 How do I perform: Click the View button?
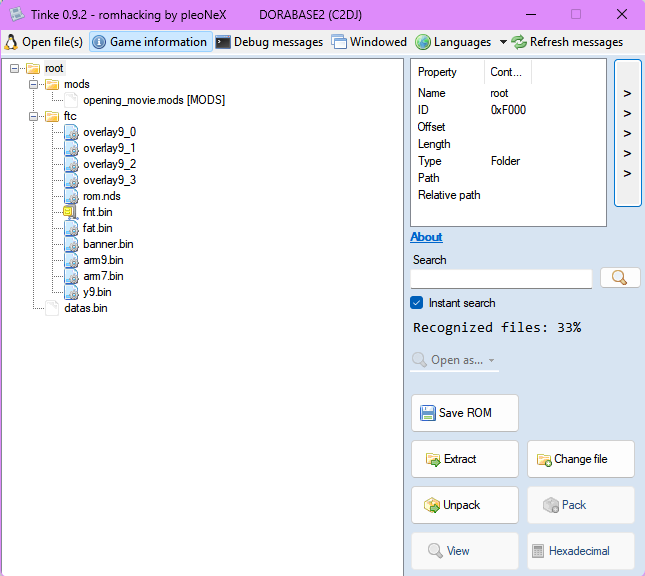point(465,551)
